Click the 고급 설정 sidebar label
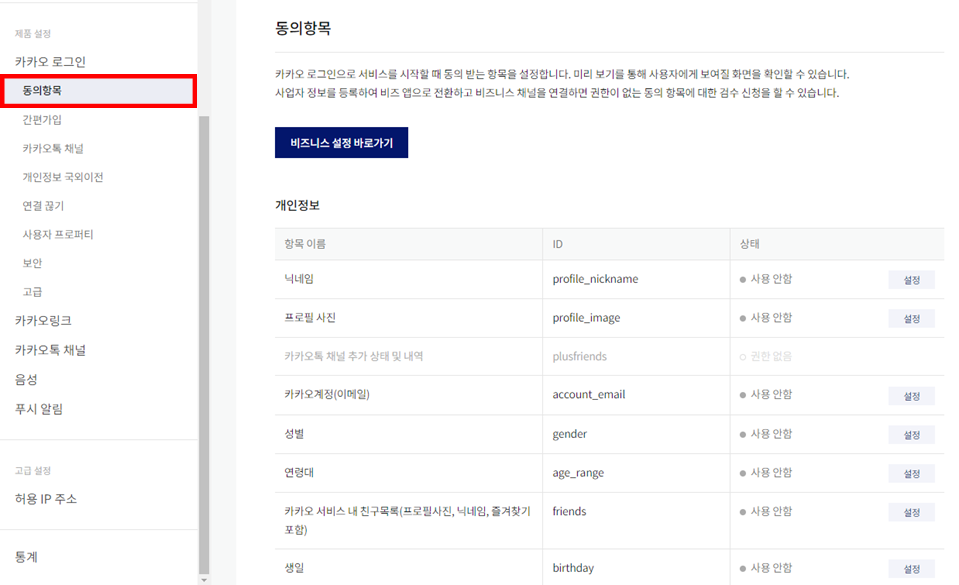The image size is (959, 585). (33, 471)
